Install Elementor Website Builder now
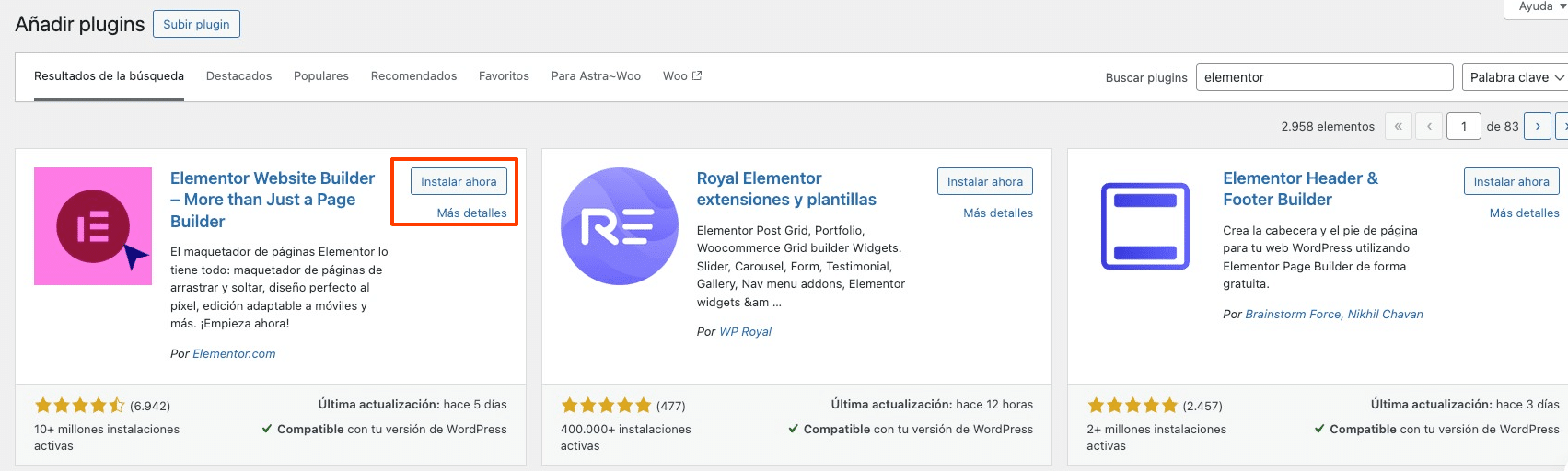1568x471 pixels. click(459, 181)
